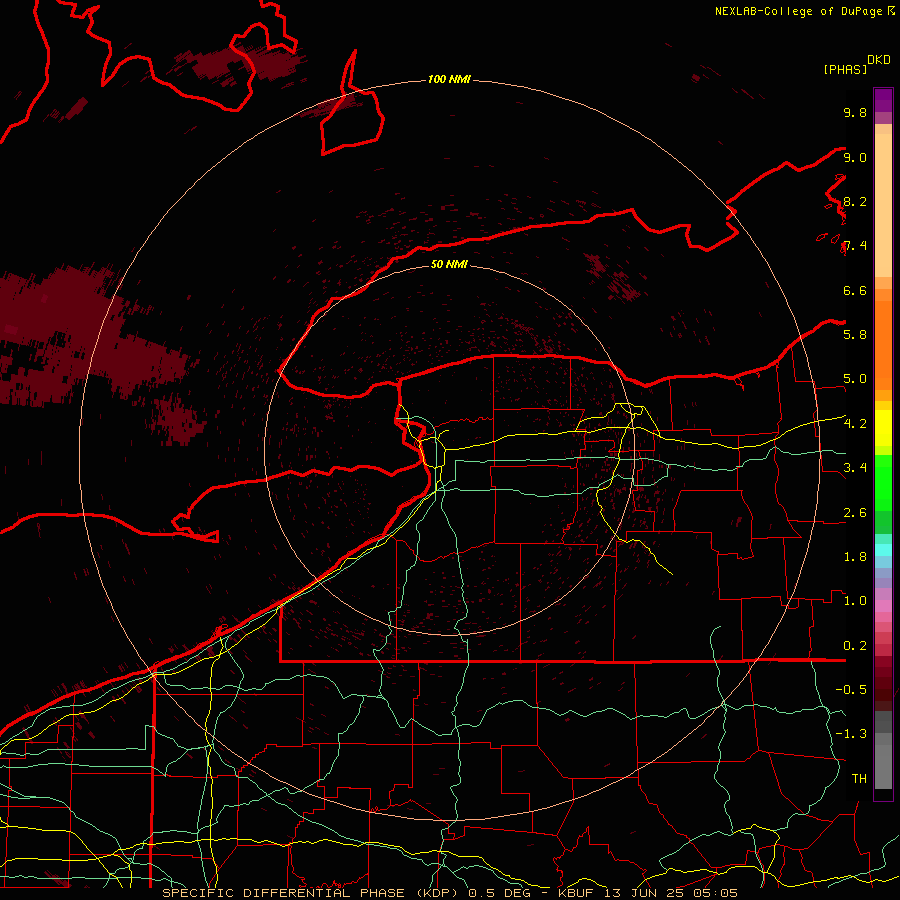Click the KBUF station identifier in the caption
This screenshot has width=900, height=900.
coord(576,893)
